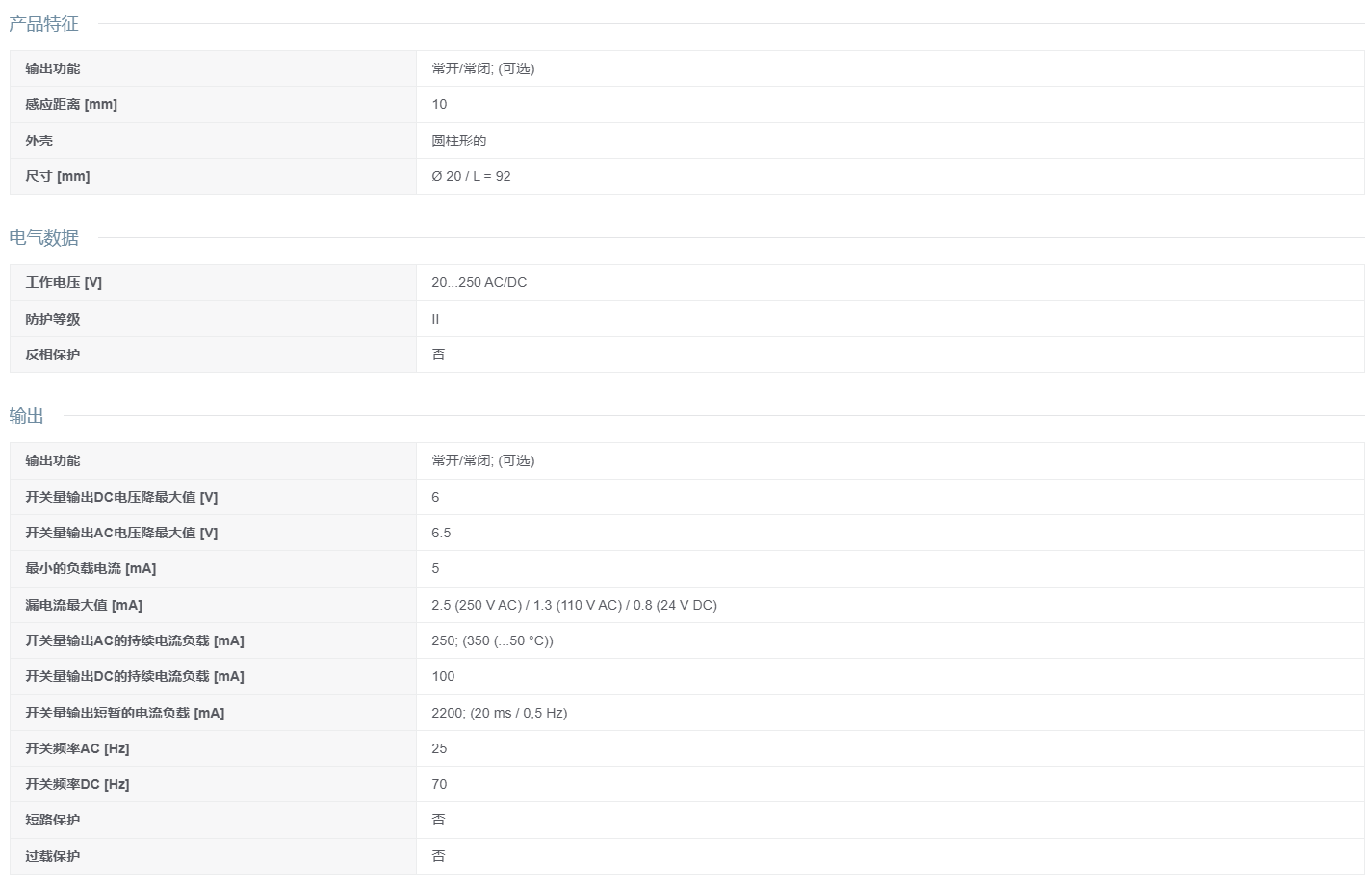The image size is (1372, 888).
Task: Click the 产品特征 section heading
Action: (43, 24)
